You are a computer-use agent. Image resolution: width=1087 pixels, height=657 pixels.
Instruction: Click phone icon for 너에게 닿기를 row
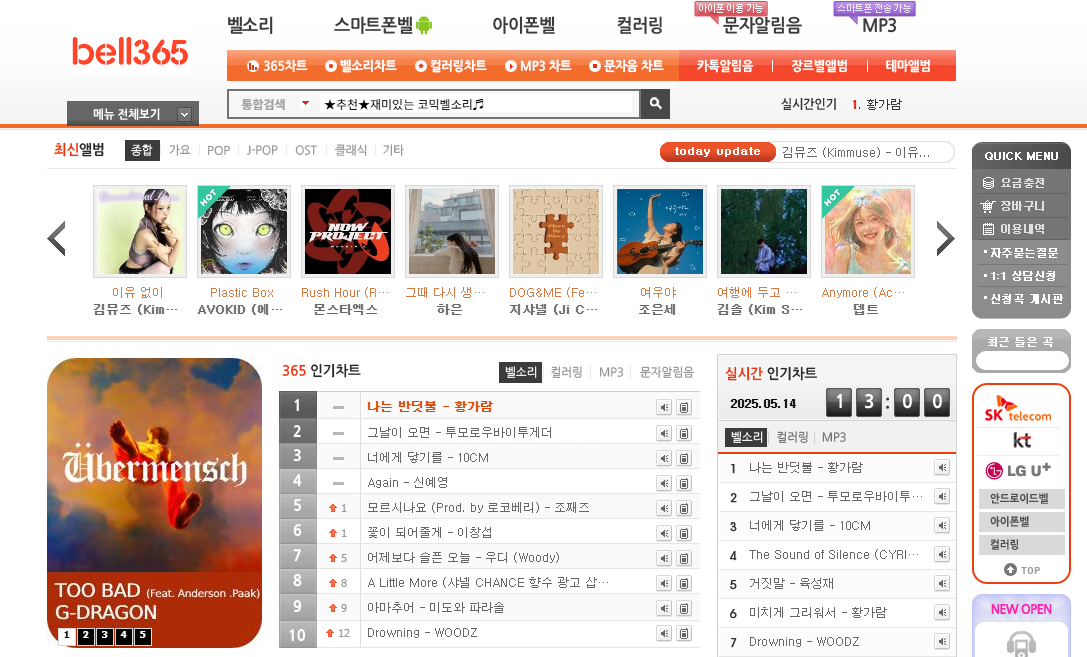(684, 458)
